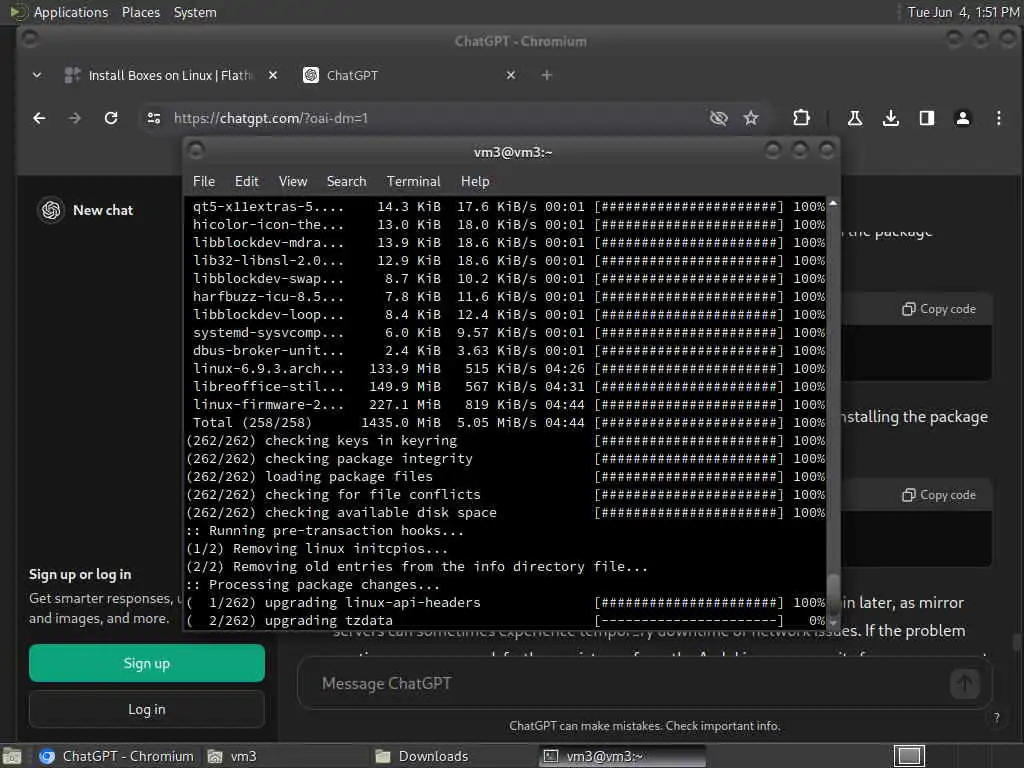The image size is (1024, 768).
Task: Click the workspace switcher in taskbar
Action: point(909,756)
